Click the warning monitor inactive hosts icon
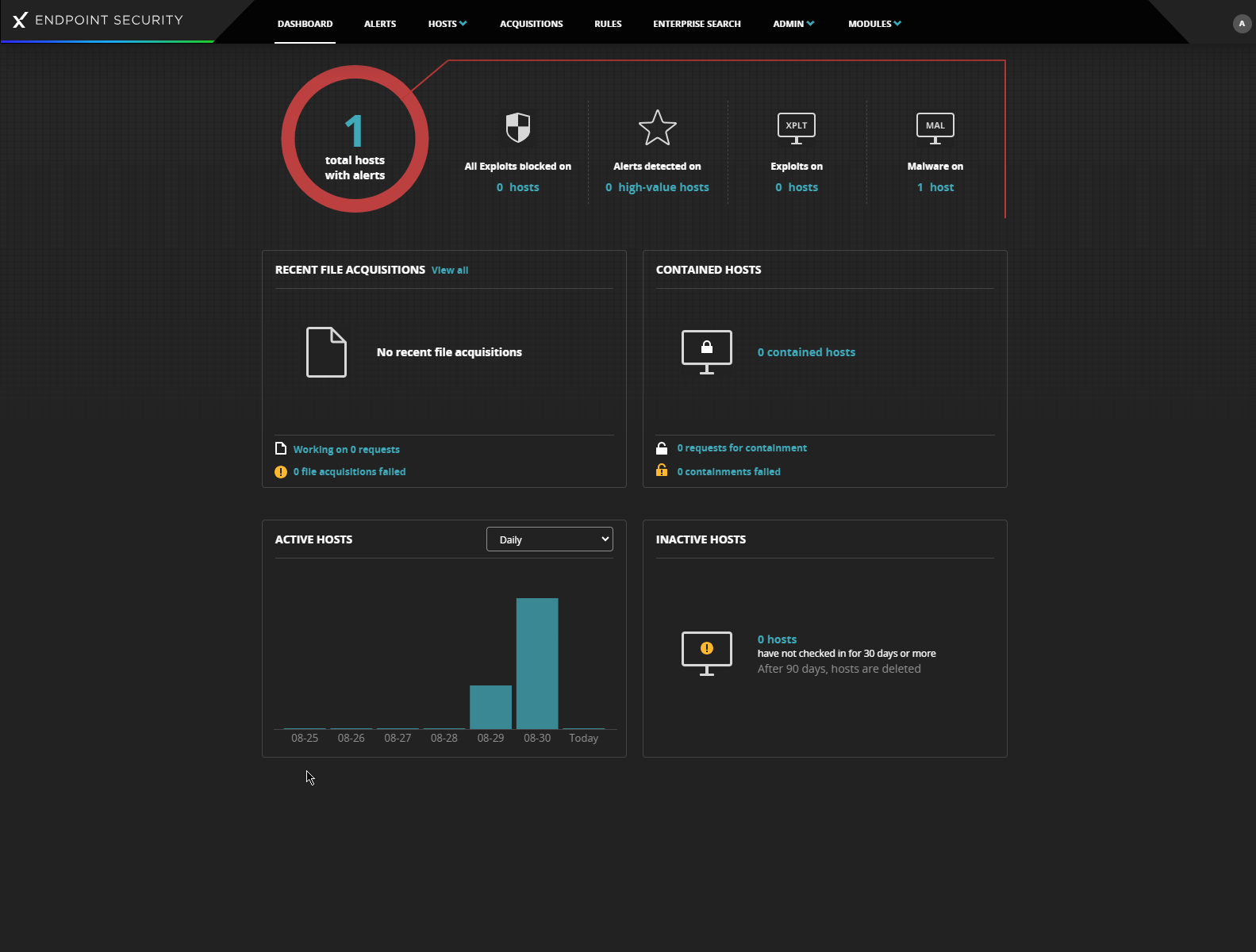1256x952 pixels. pos(706,653)
